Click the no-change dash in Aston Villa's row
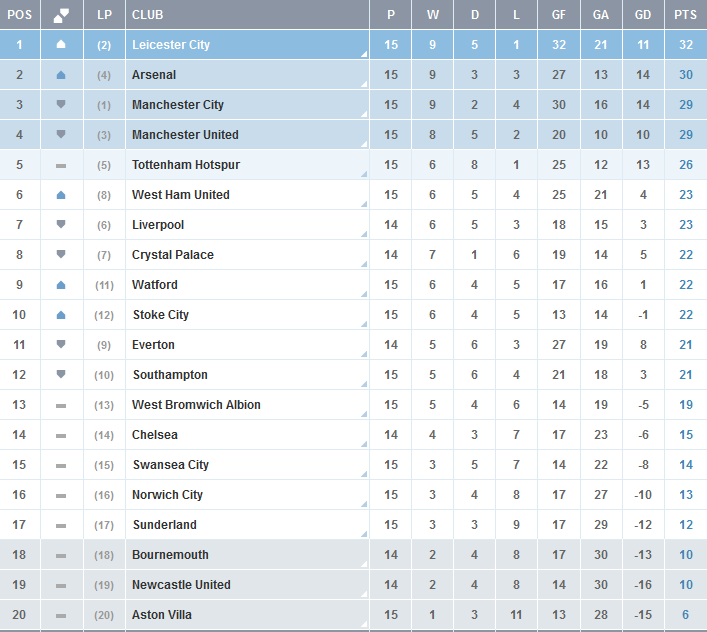This screenshot has width=707, height=632. 61,615
